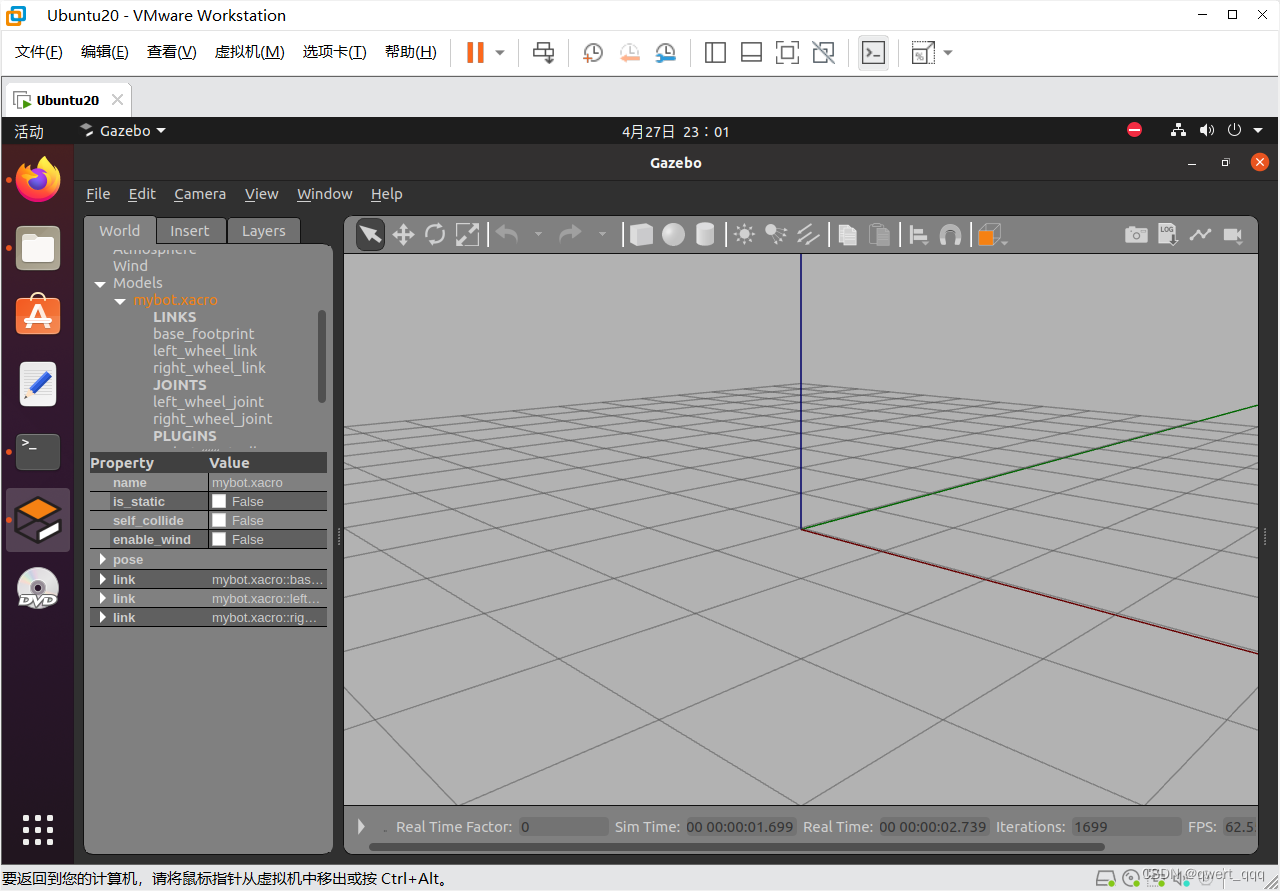
Task: Open the Gazebo File menu
Action: pyautogui.click(x=98, y=194)
